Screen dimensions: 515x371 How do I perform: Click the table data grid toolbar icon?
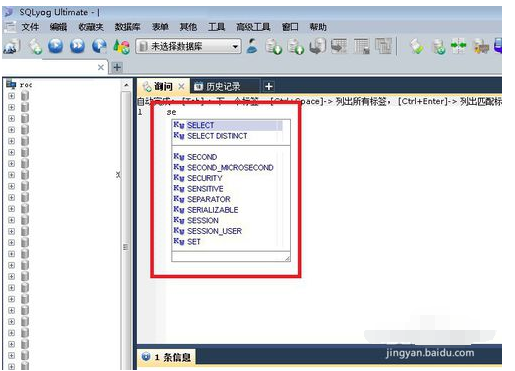coord(361,46)
